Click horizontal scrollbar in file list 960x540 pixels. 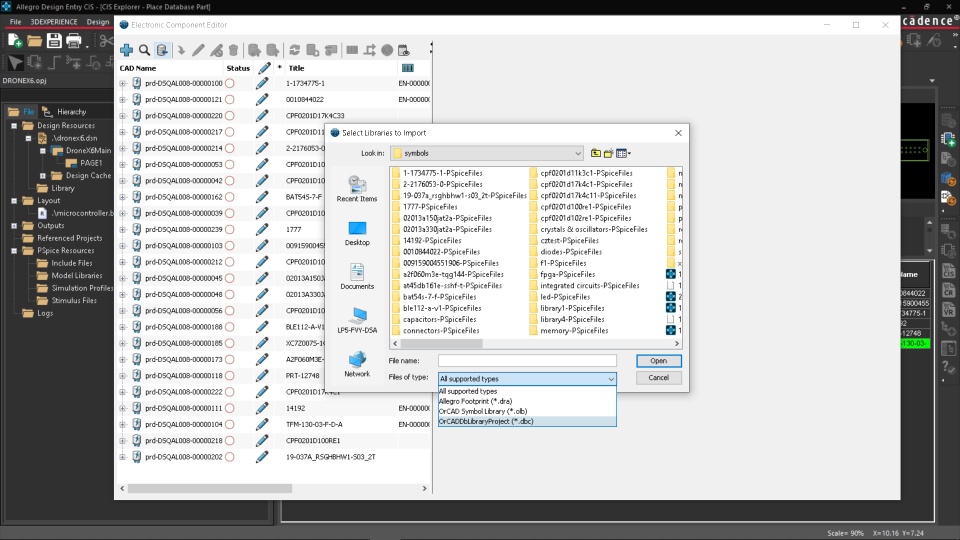(441, 343)
